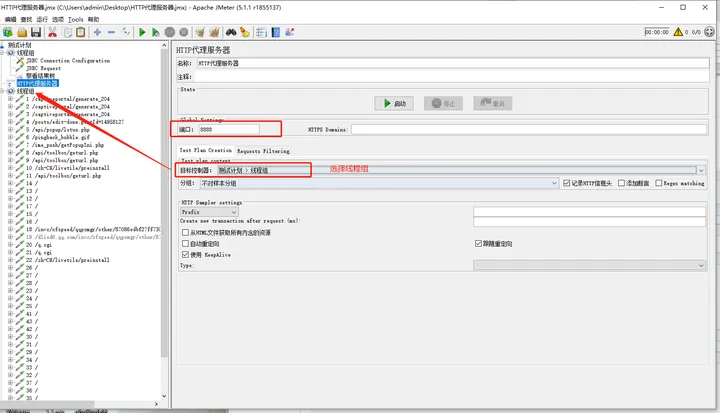Screen dimensions: 720x413
Task: Open the 选项 menu
Action: coord(58,19)
